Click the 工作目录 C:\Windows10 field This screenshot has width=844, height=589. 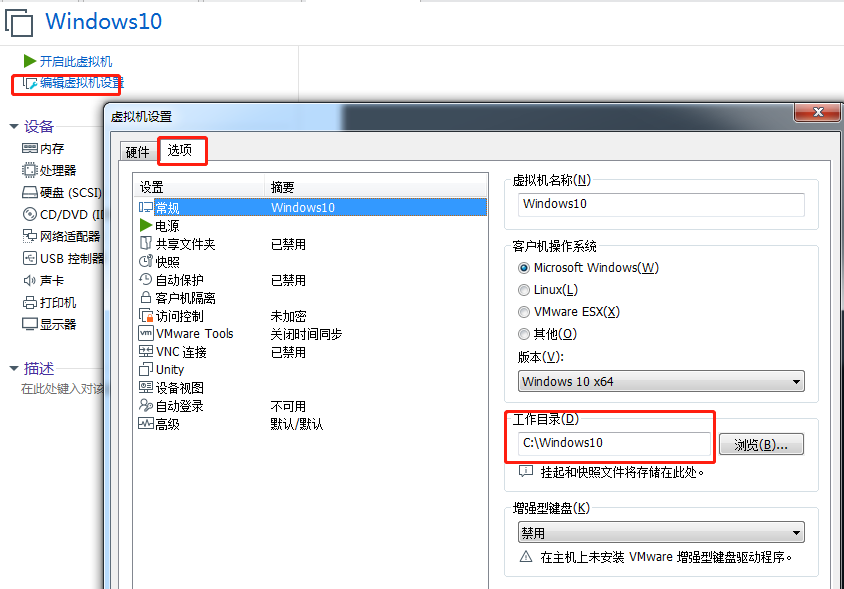(x=614, y=444)
